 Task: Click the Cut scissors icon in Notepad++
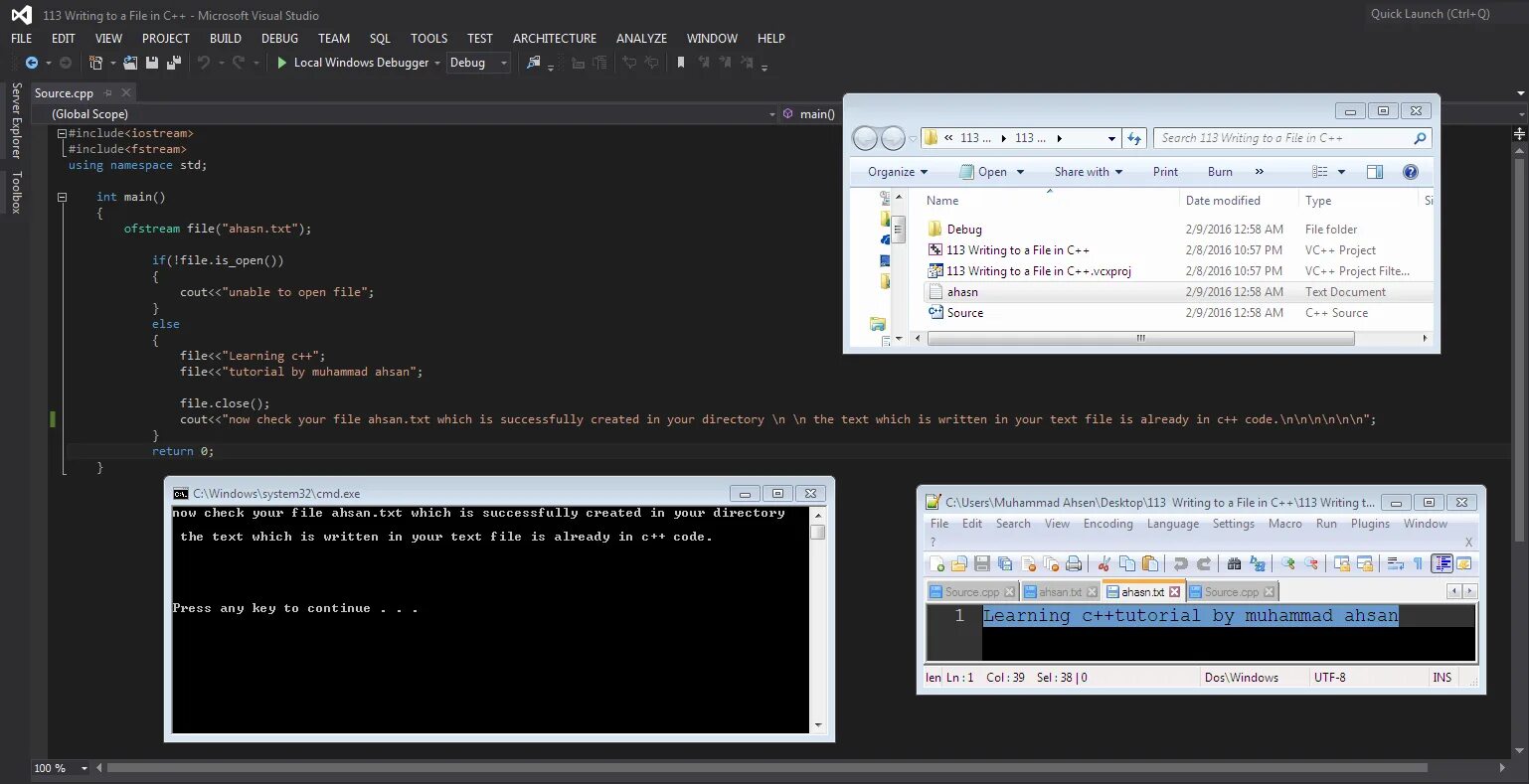(1104, 564)
